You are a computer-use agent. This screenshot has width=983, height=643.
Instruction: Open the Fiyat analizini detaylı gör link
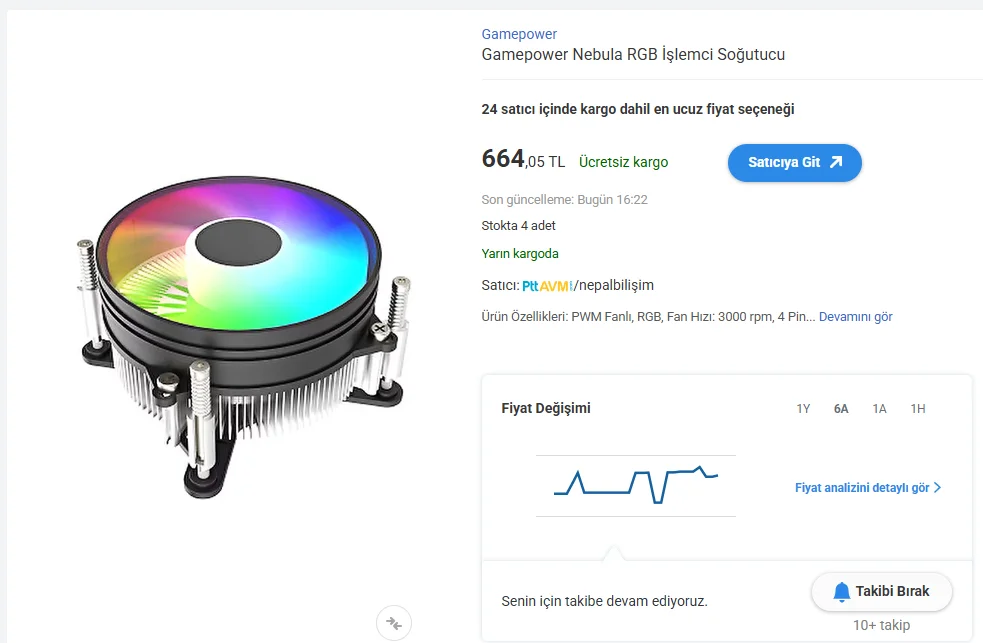862,488
